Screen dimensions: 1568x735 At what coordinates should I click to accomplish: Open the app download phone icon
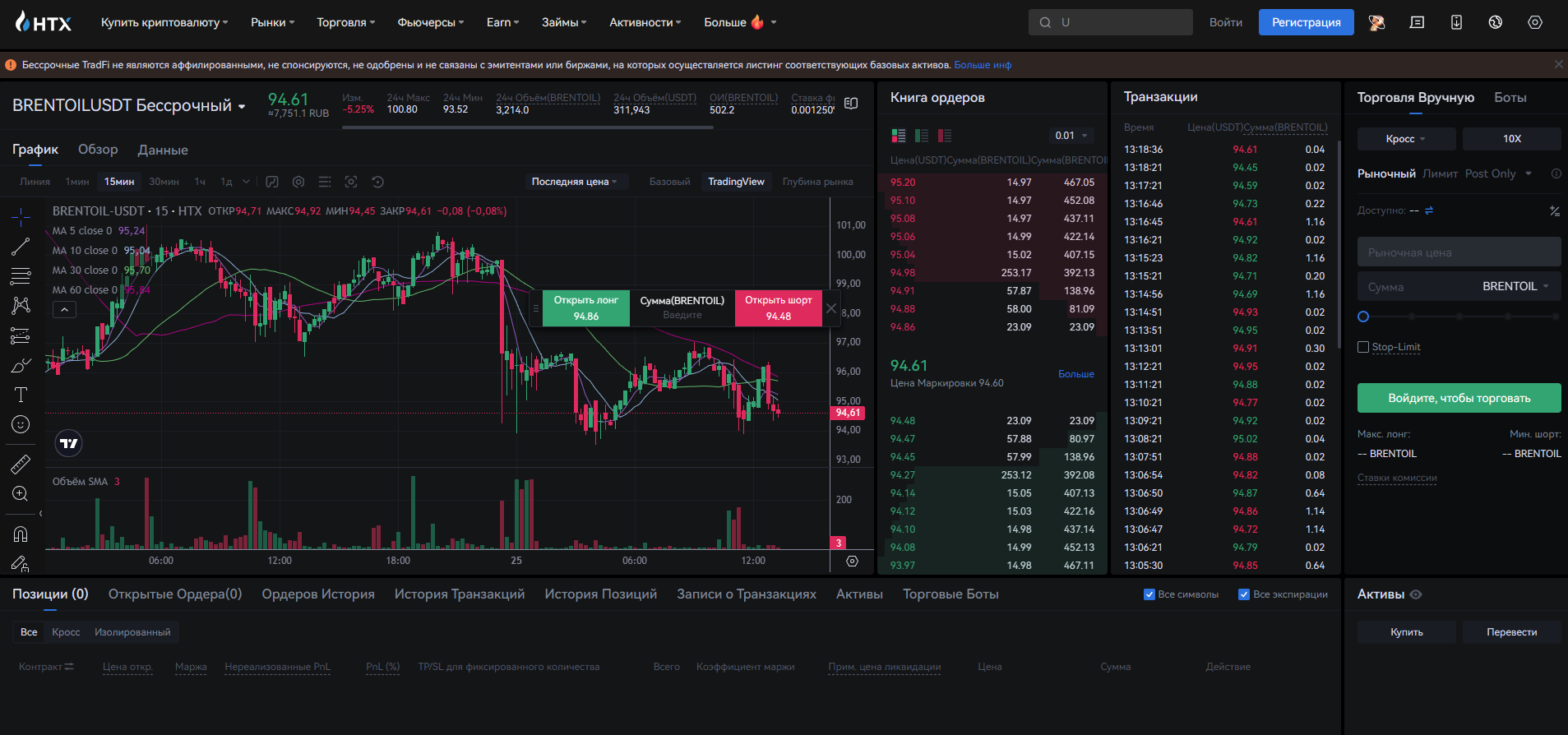click(x=1456, y=22)
